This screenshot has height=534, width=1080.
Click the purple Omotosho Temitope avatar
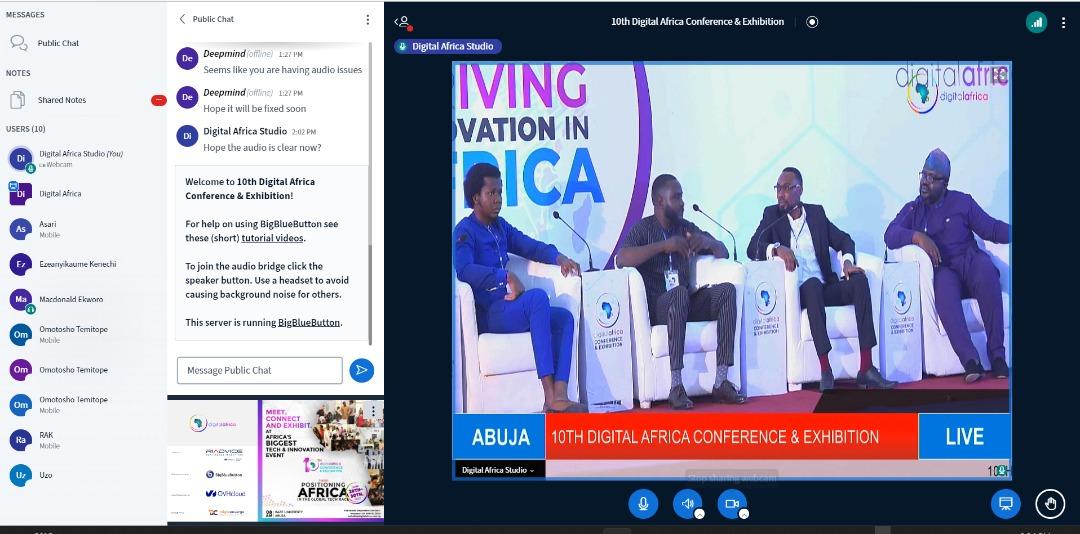coord(21,370)
